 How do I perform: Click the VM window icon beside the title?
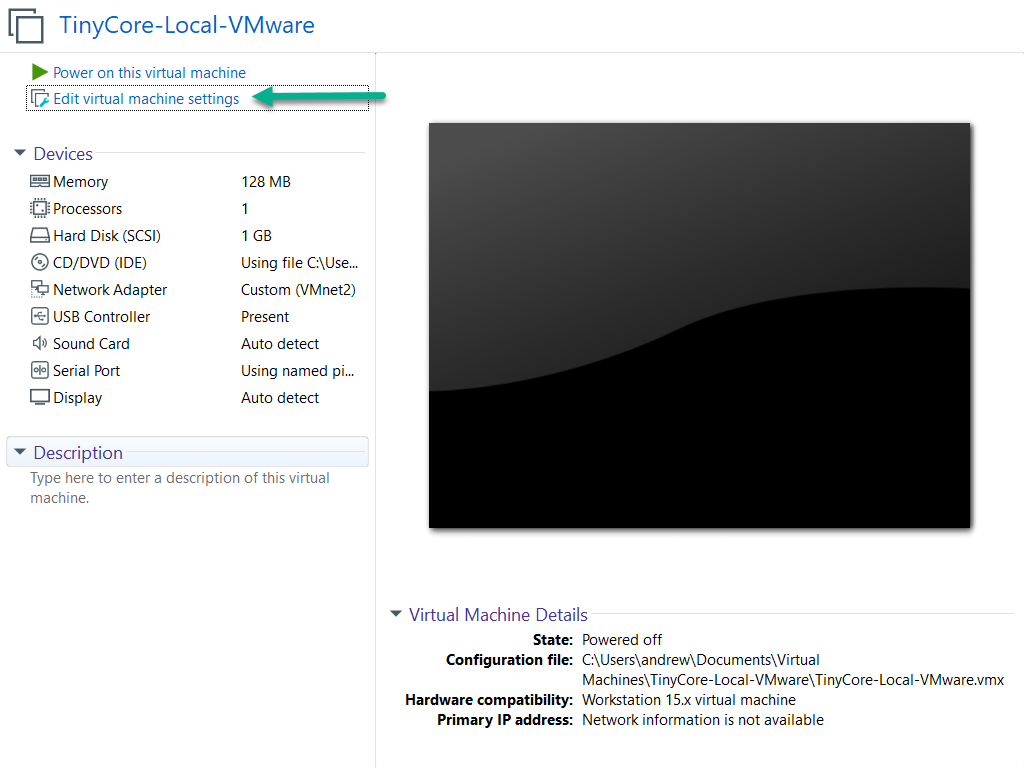point(25,26)
